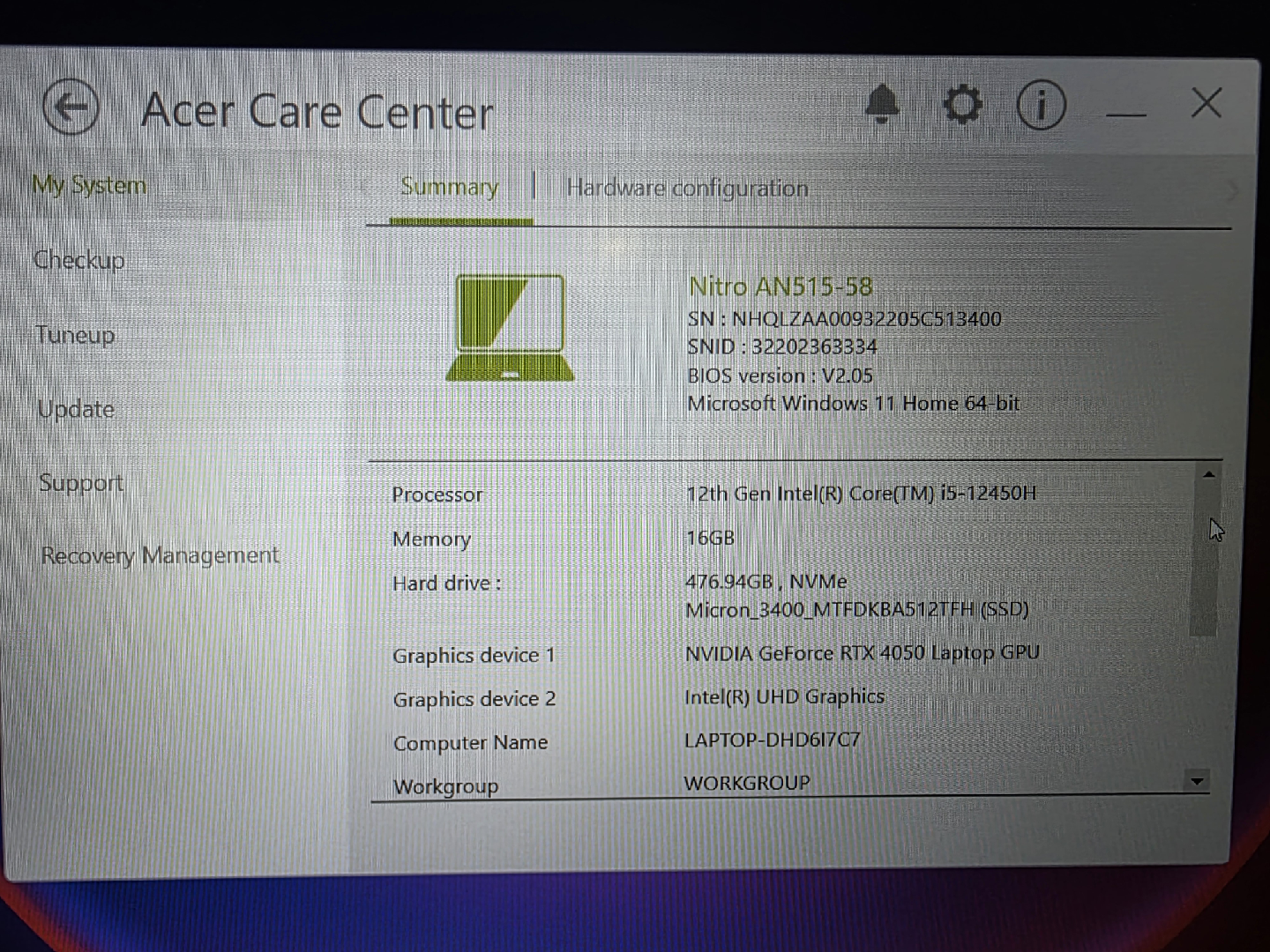Click the right chevron beside the tabs
This screenshot has height=952, width=1270.
[1231, 190]
